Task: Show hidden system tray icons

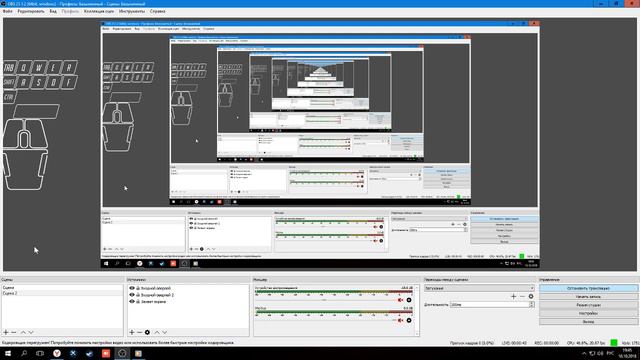Action: tap(584, 353)
